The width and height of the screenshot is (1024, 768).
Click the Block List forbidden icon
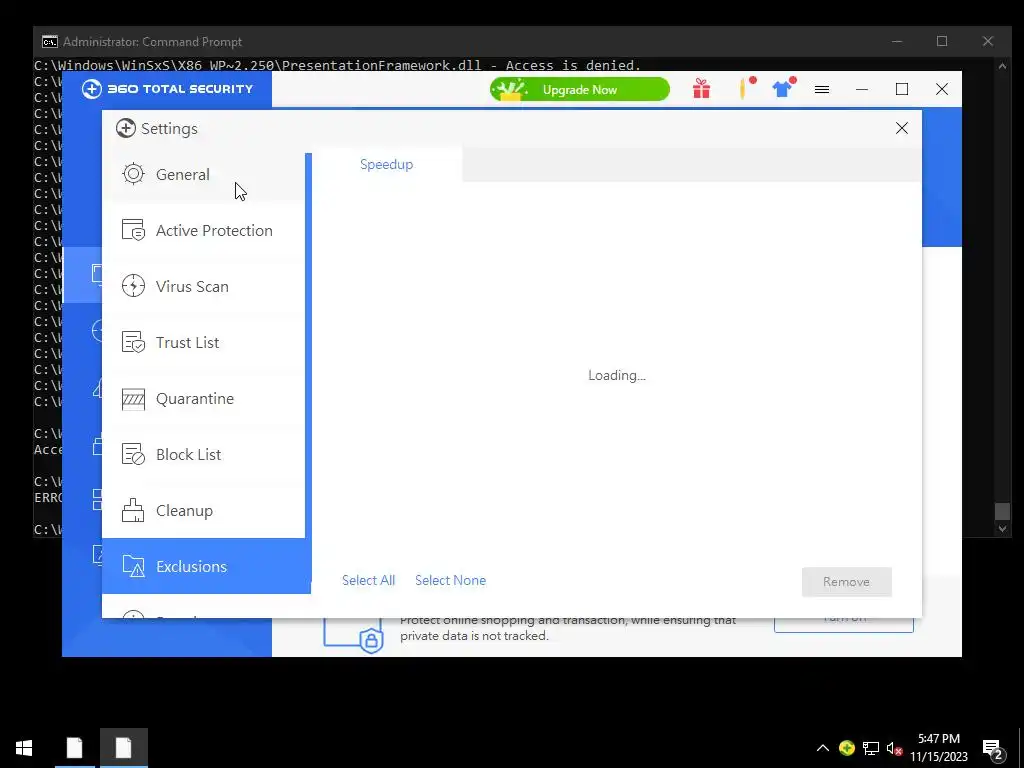pyautogui.click(x=133, y=455)
